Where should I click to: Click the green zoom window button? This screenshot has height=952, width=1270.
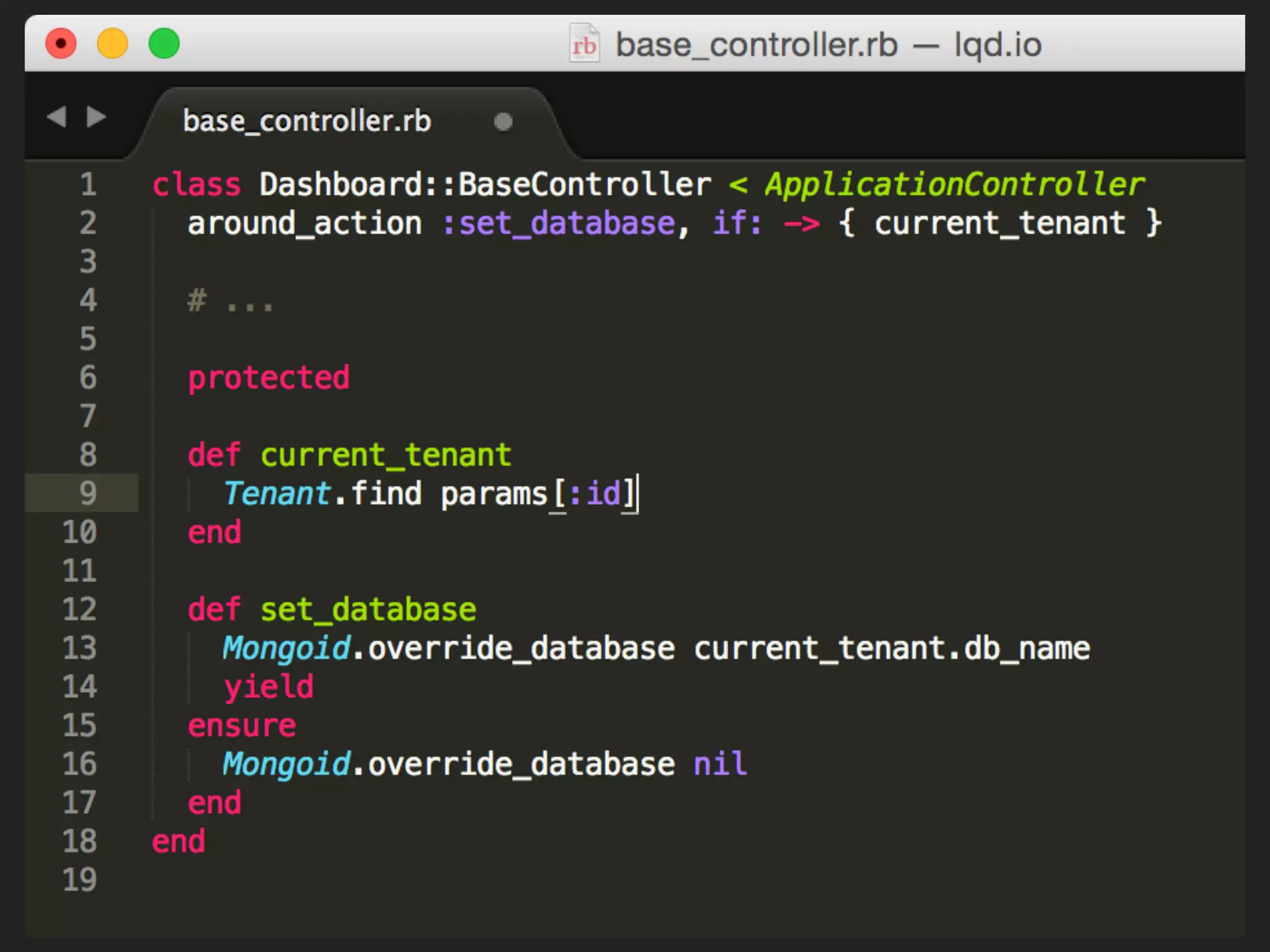[164, 44]
